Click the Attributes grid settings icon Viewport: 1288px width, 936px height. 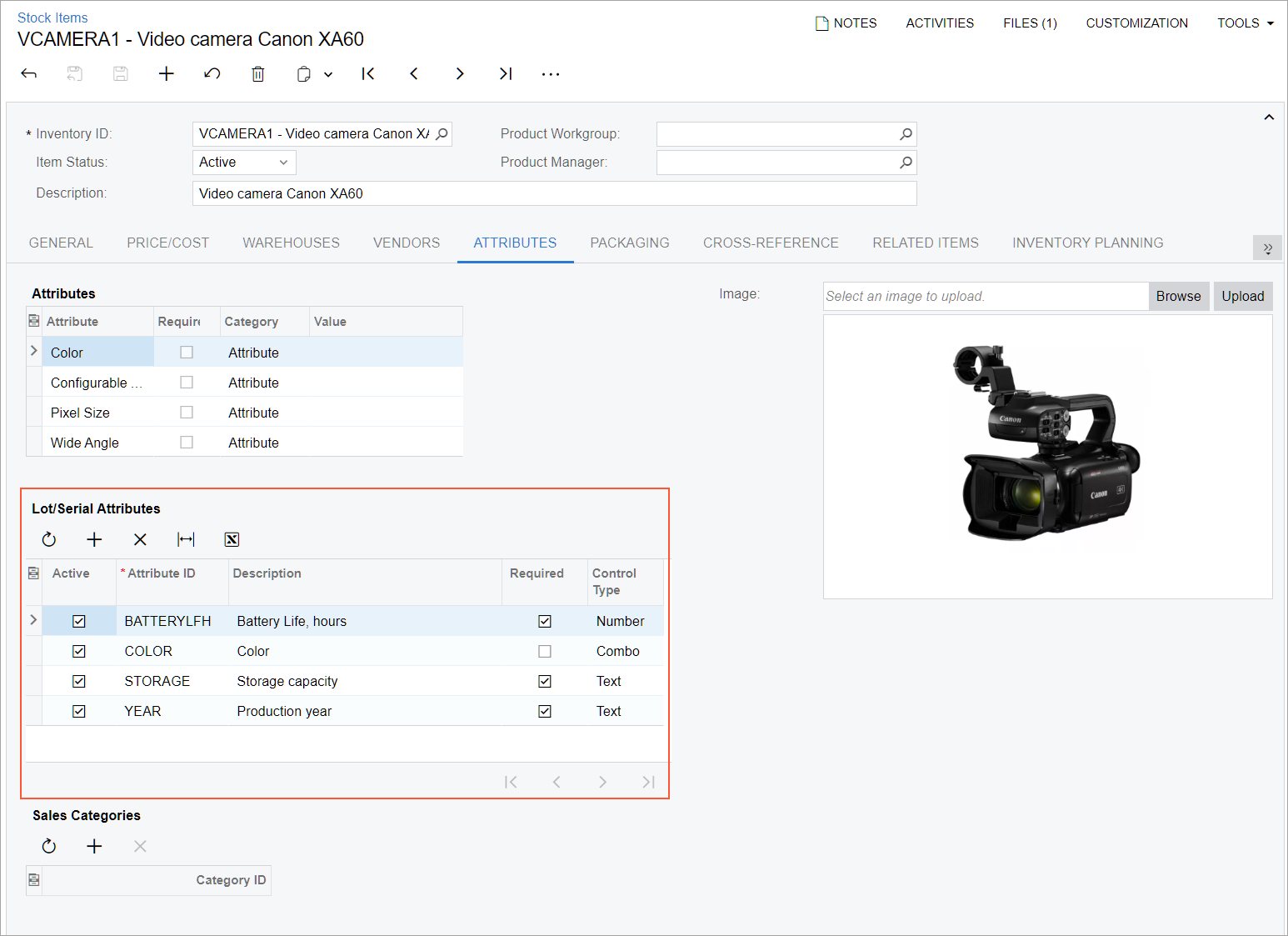pyautogui.click(x=34, y=321)
